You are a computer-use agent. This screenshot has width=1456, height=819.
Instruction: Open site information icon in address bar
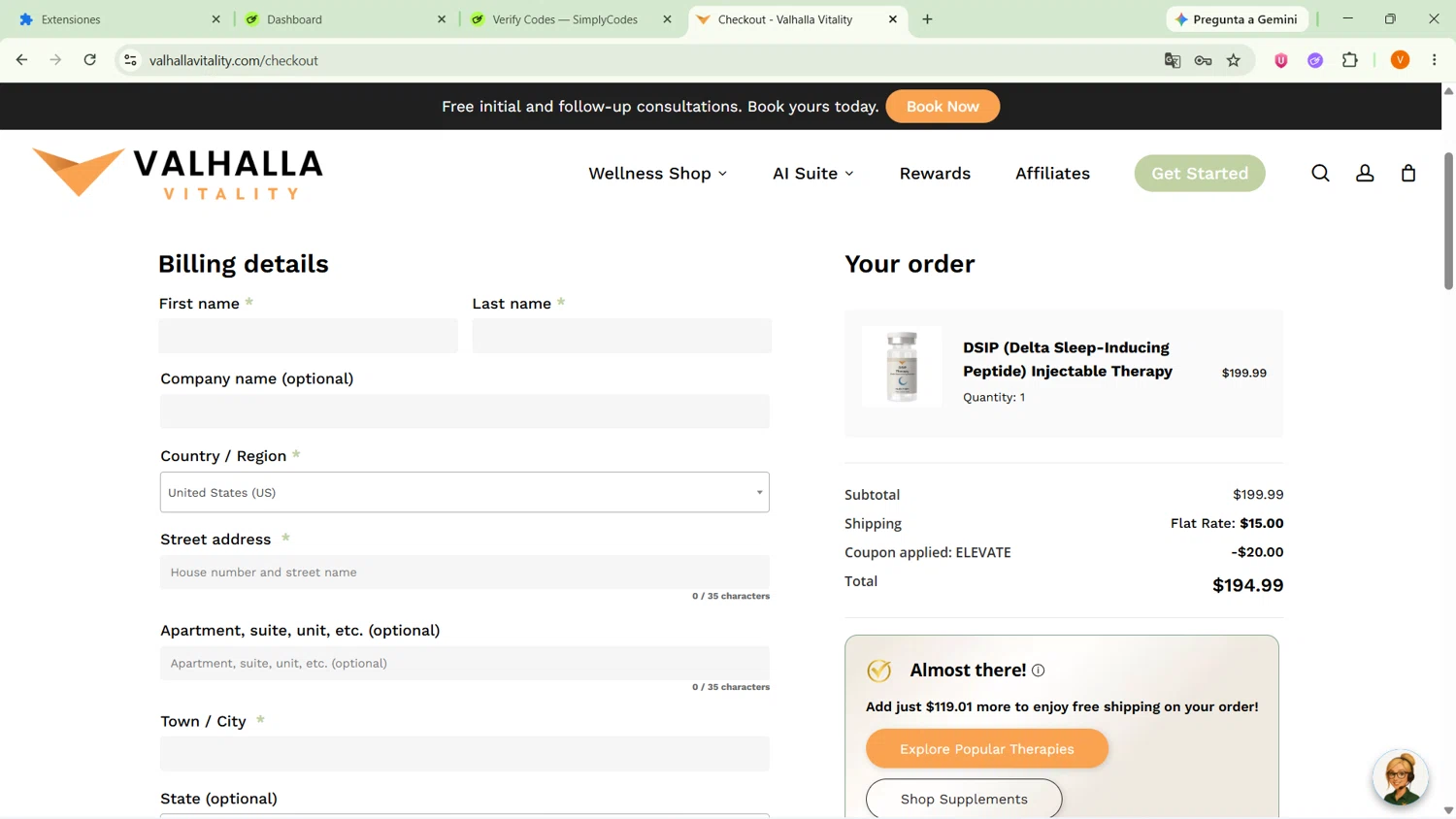[x=130, y=60]
